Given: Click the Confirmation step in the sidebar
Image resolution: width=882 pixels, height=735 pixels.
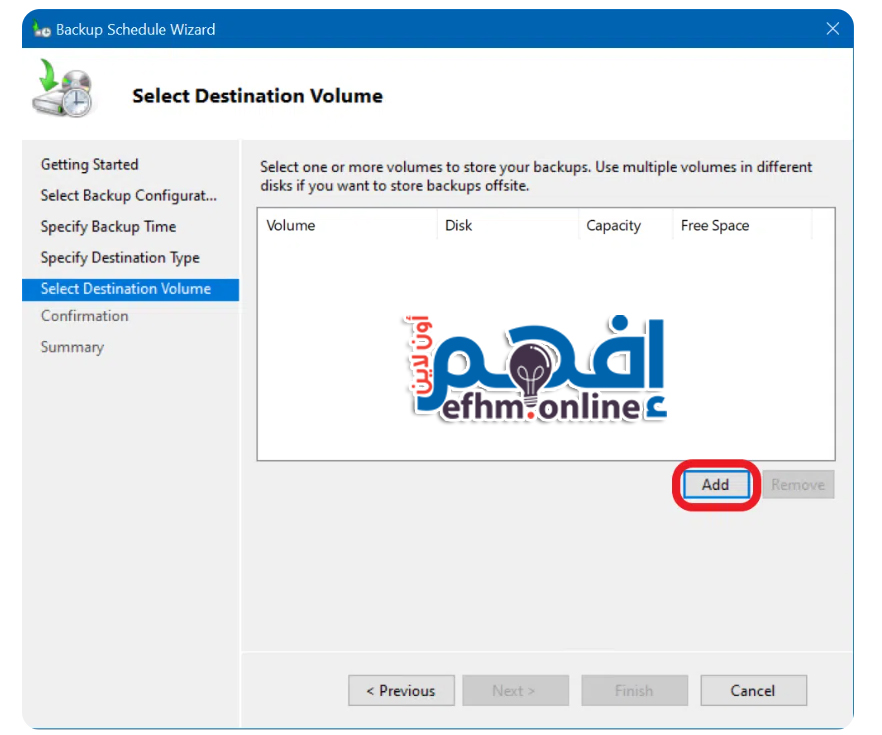Looking at the screenshot, I should [85, 316].
